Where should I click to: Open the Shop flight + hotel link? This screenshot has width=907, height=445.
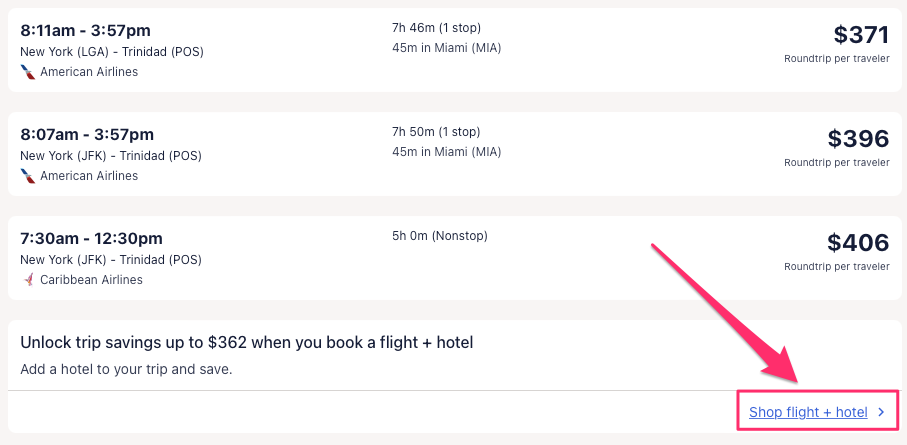808,412
